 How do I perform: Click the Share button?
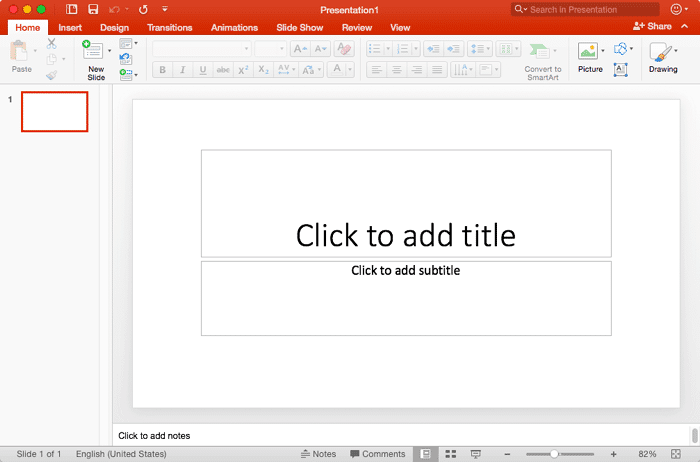click(x=652, y=26)
